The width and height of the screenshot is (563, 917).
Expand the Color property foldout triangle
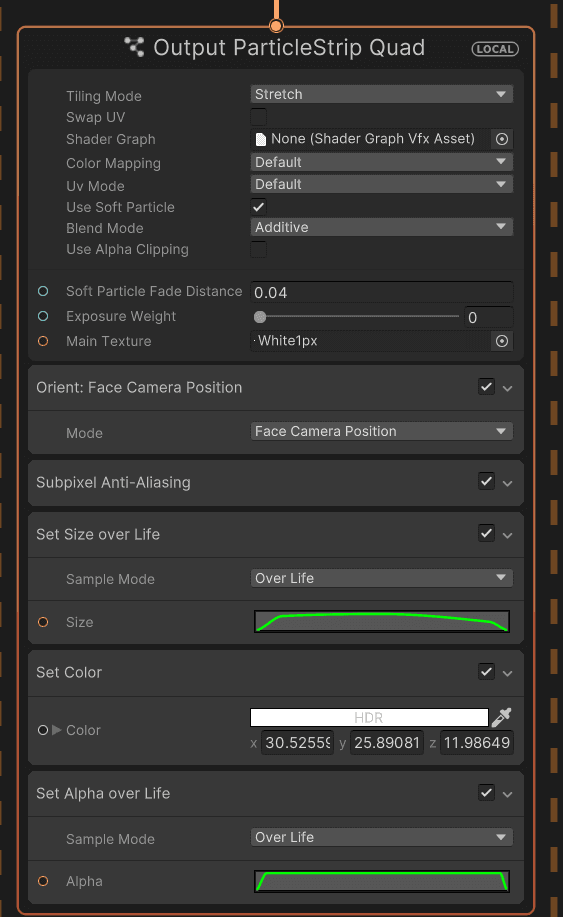(x=57, y=730)
